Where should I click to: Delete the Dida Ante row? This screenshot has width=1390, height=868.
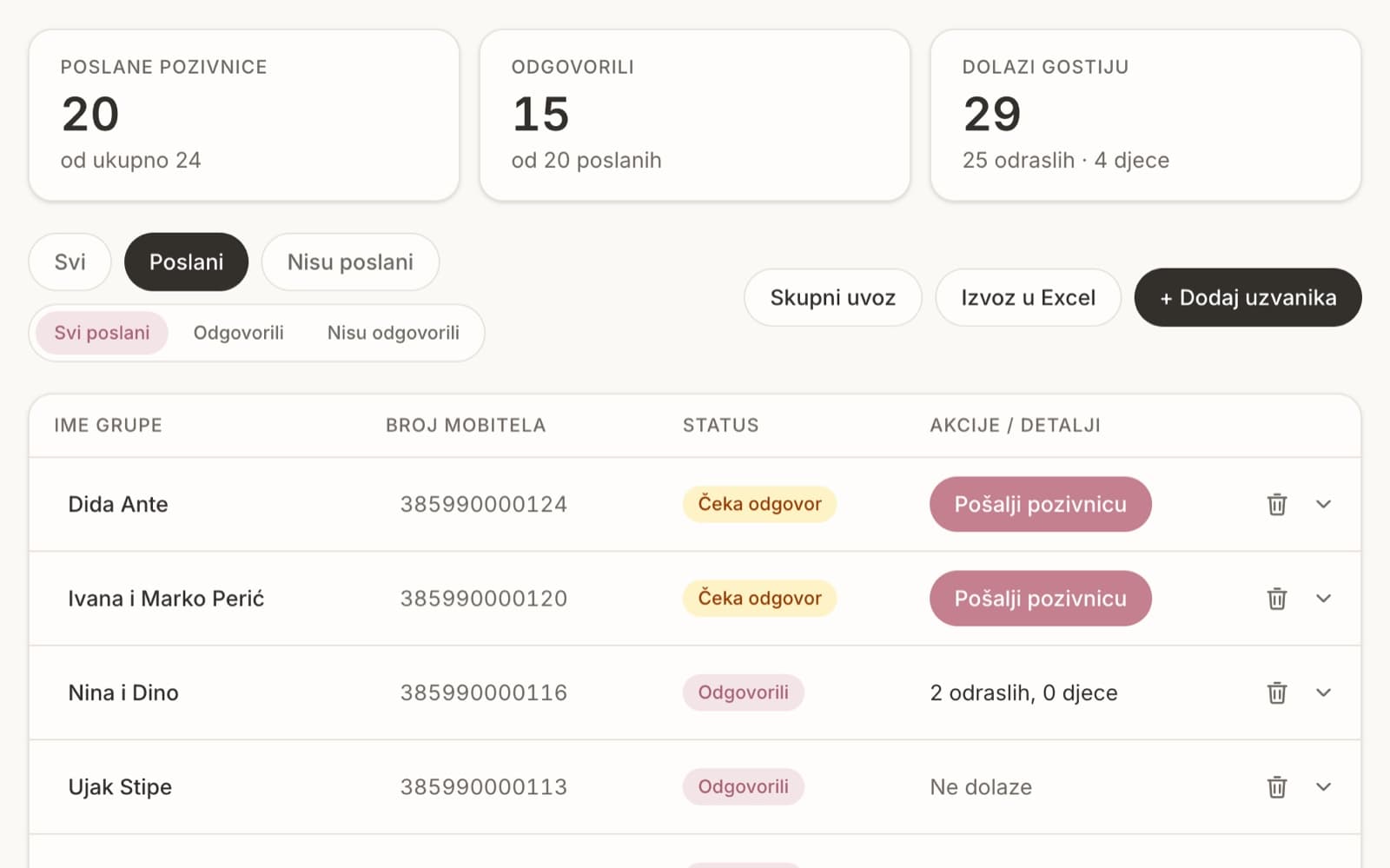click(x=1276, y=504)
